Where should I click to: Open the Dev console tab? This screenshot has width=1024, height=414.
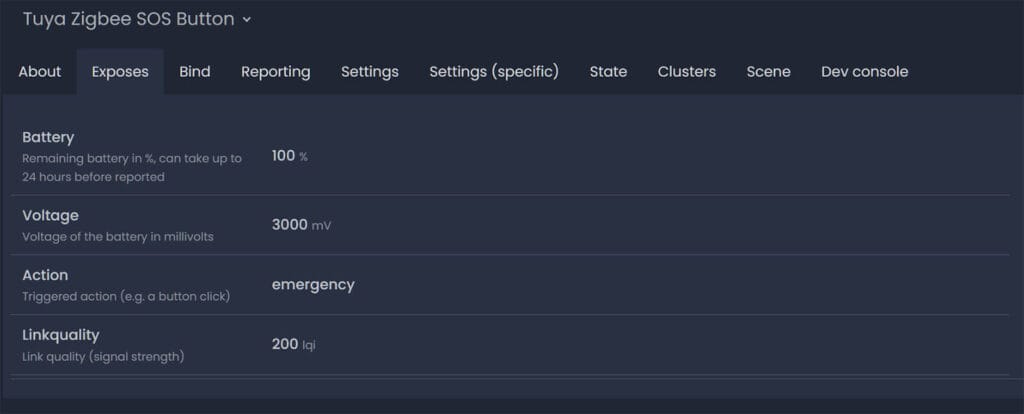click(865, 72)
